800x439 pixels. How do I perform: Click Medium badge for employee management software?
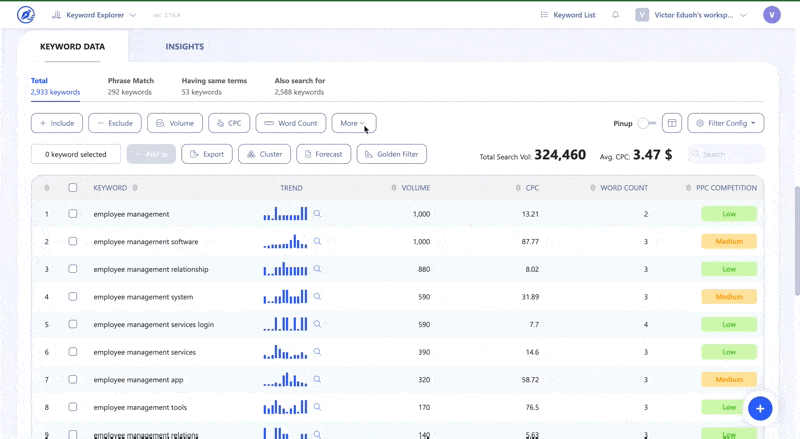pyautogui.click(x=729, y=241)
